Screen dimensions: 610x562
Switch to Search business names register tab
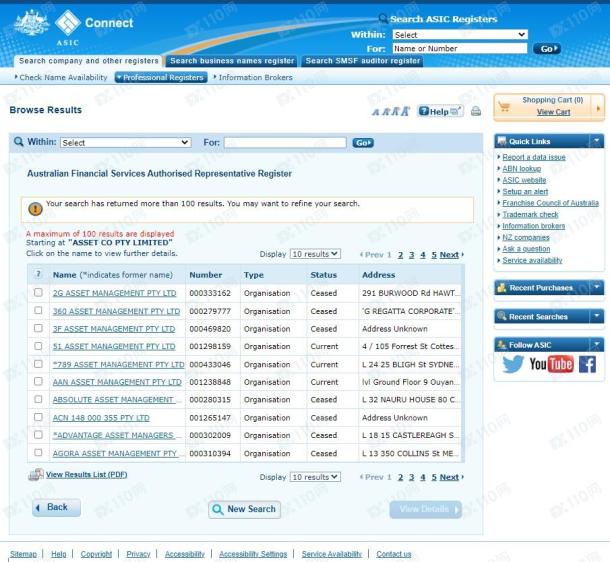click(x=232, y=61)
